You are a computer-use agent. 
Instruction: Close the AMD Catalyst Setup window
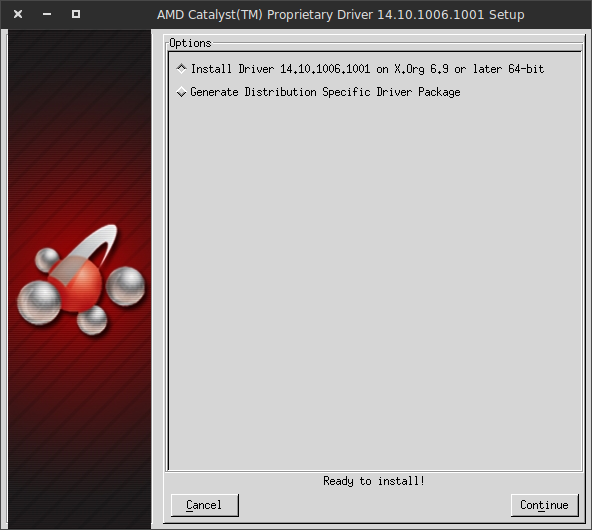[x=18, y=14]
